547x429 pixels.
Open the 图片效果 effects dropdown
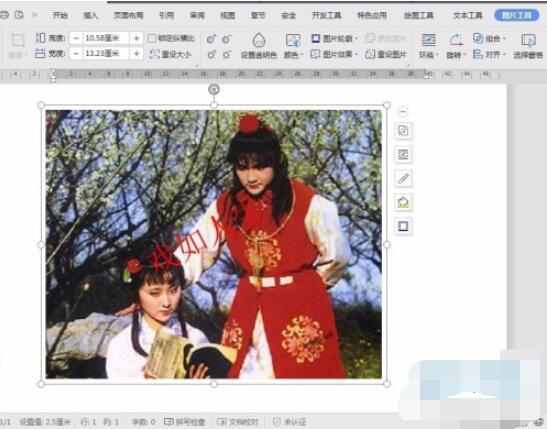pos(334,54)
